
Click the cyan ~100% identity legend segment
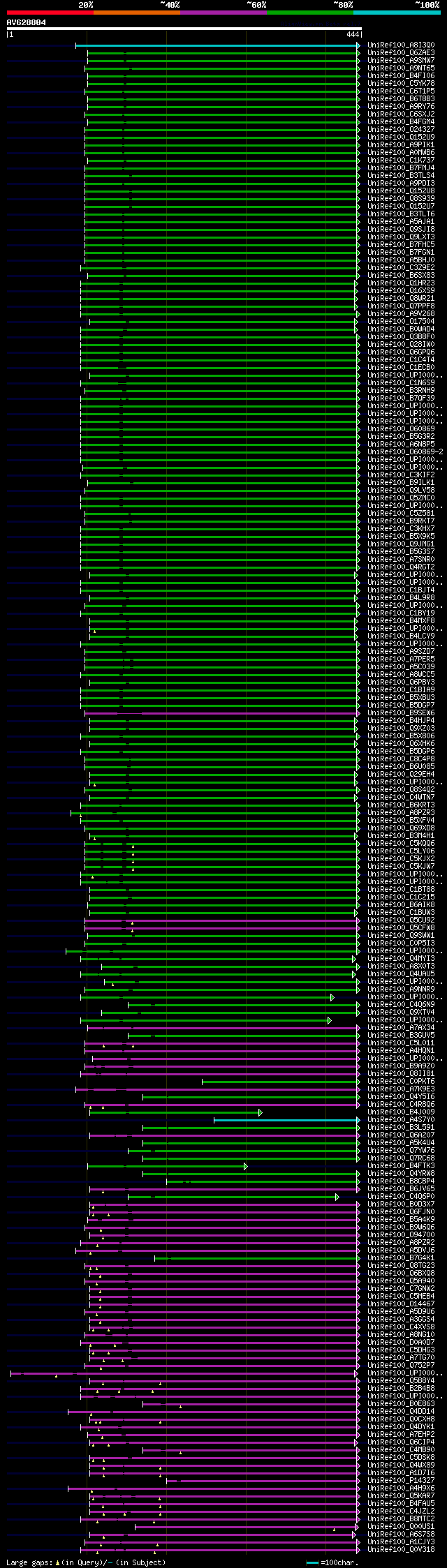[397, 13]
